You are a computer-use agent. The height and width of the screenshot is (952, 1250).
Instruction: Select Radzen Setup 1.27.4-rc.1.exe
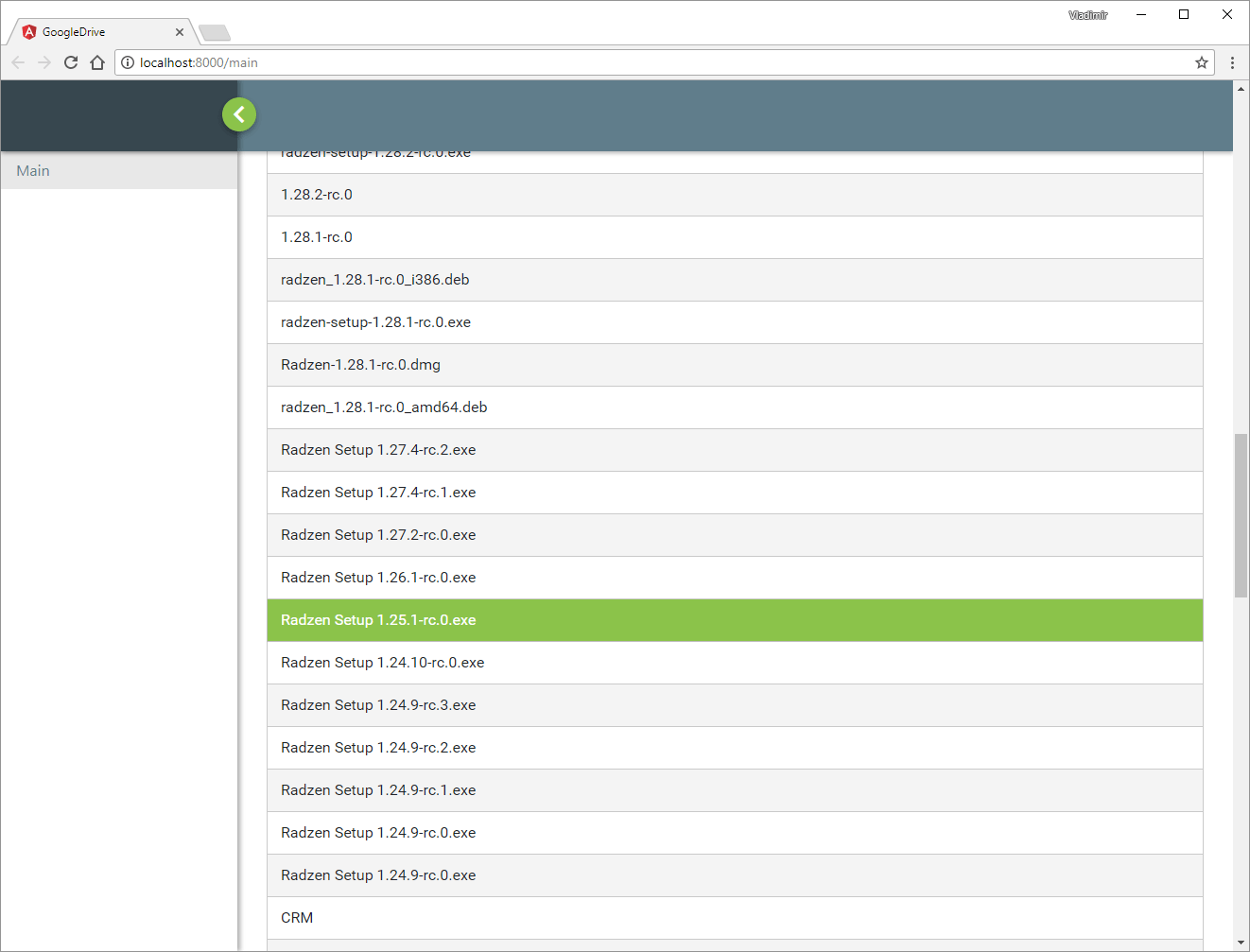(x=735, y=493)
